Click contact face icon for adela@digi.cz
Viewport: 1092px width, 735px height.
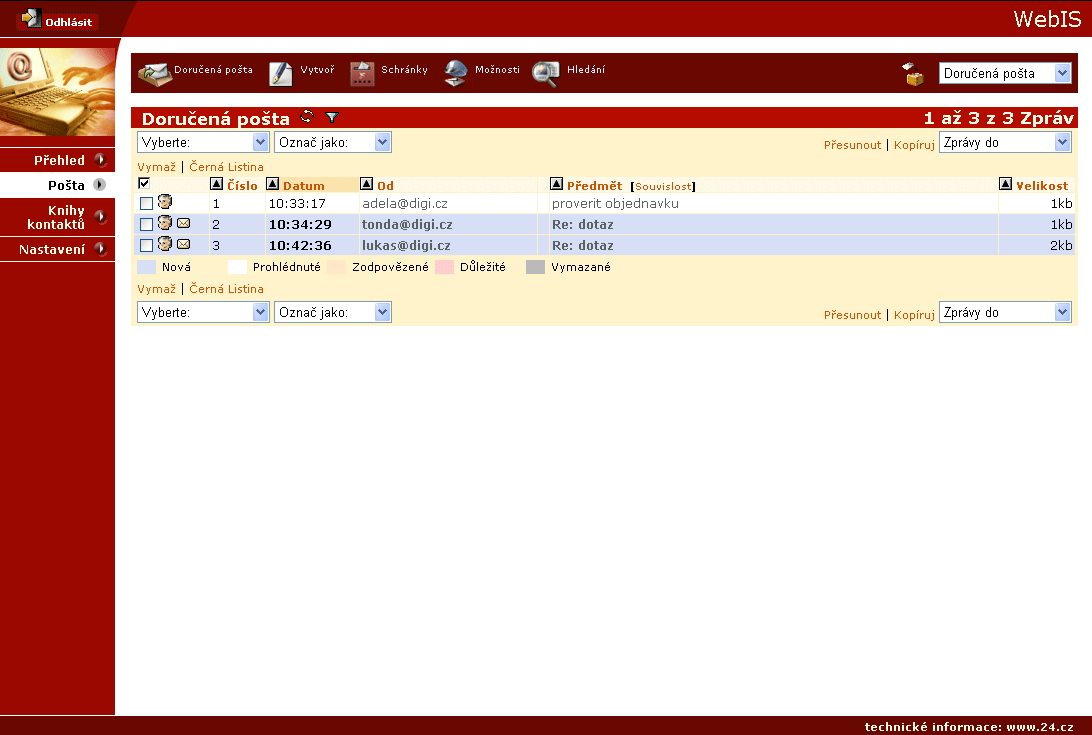pos(164,202)
